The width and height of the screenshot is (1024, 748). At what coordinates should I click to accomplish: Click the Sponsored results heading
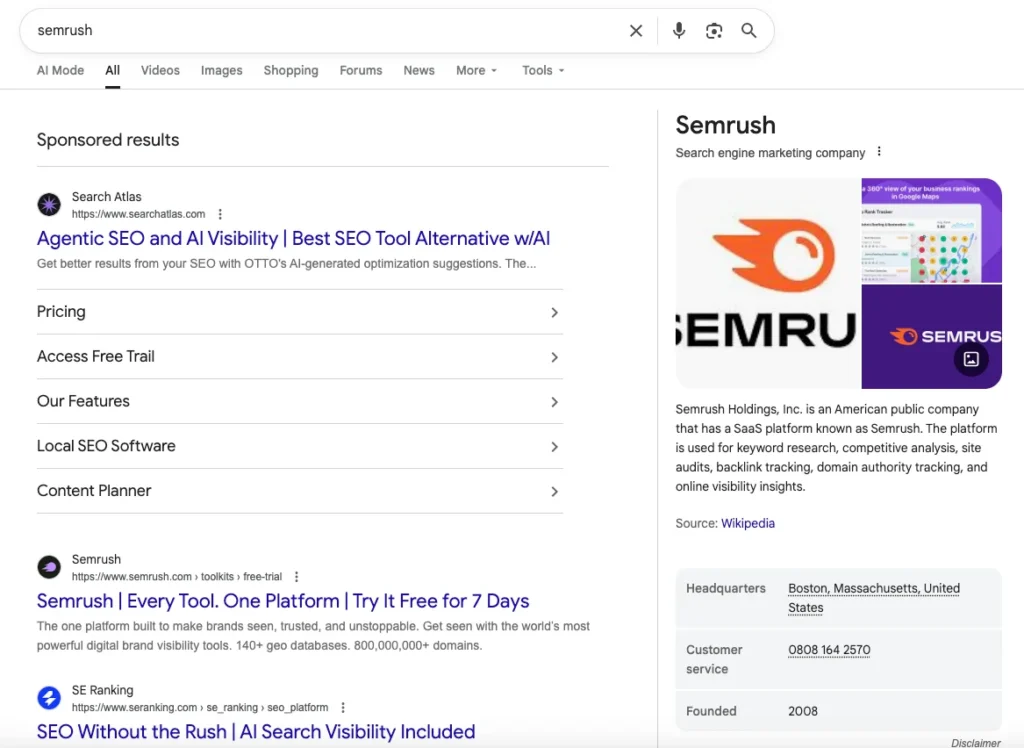coord(108,140)
